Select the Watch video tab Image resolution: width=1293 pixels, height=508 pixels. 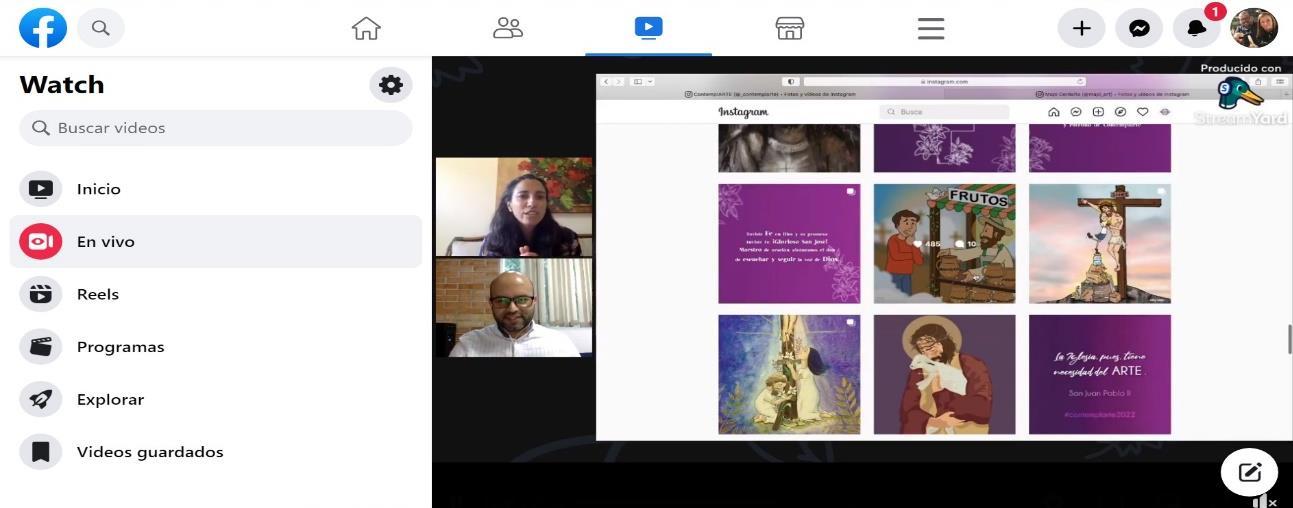tap(649, 28)
